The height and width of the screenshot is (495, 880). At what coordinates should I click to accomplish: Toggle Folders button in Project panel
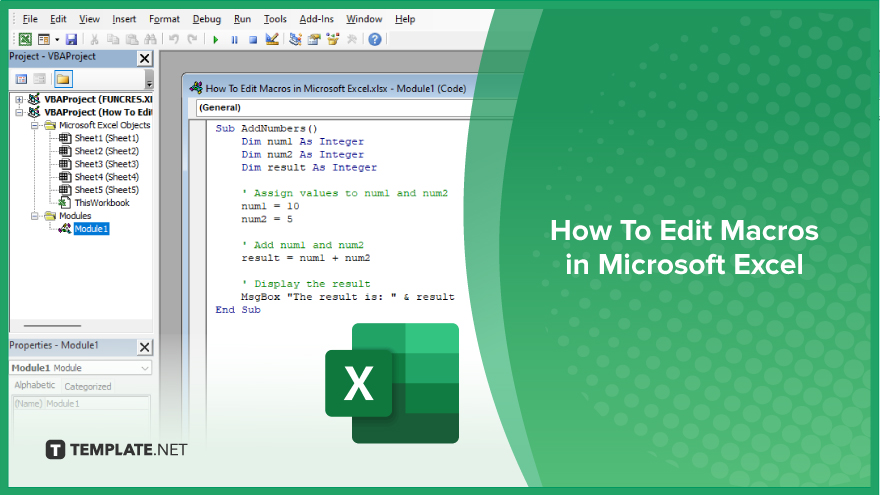tap(63, 79)
